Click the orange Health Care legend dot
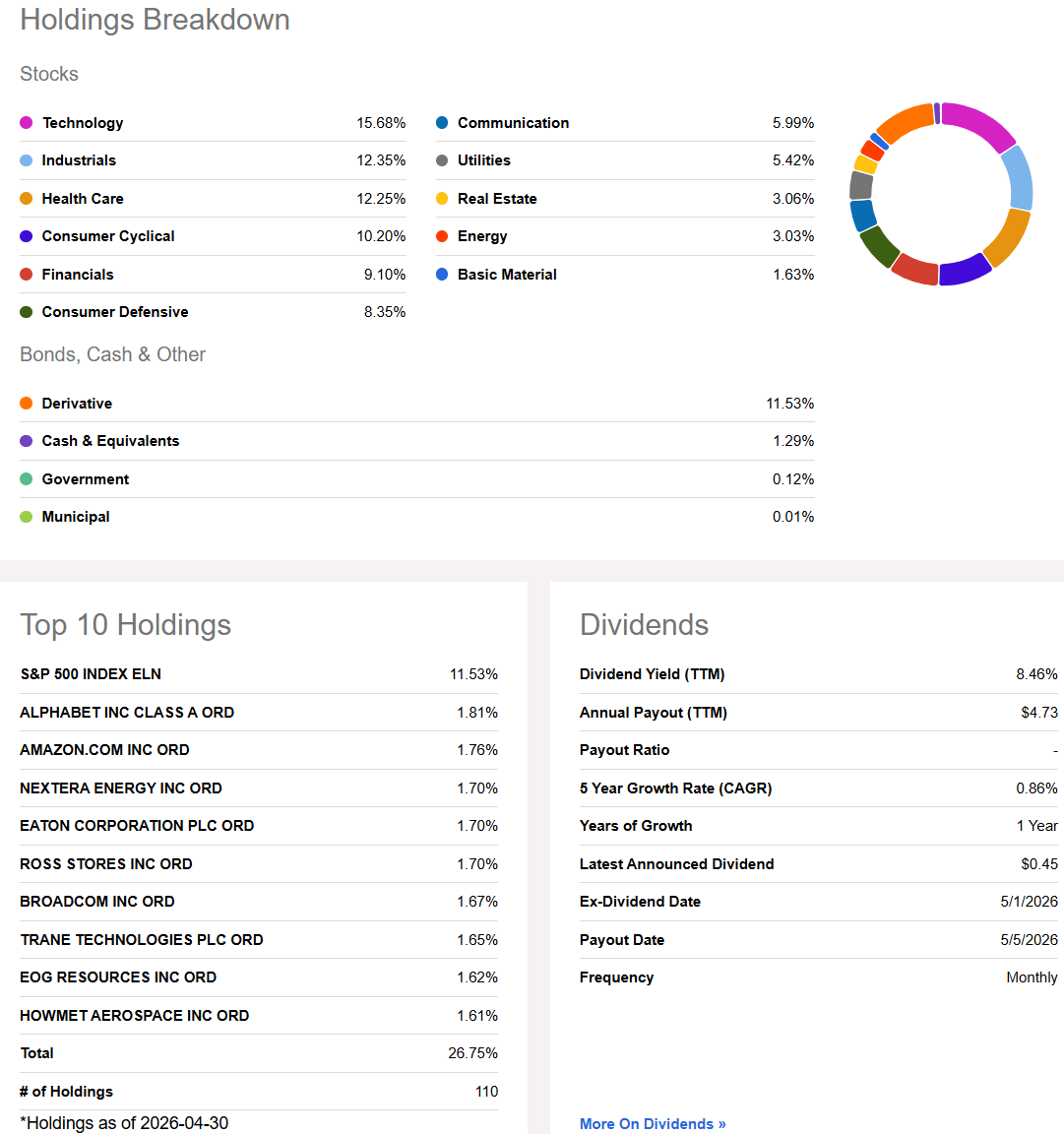The width and height of the screenshot is (1064, 1134). [26, 198]
